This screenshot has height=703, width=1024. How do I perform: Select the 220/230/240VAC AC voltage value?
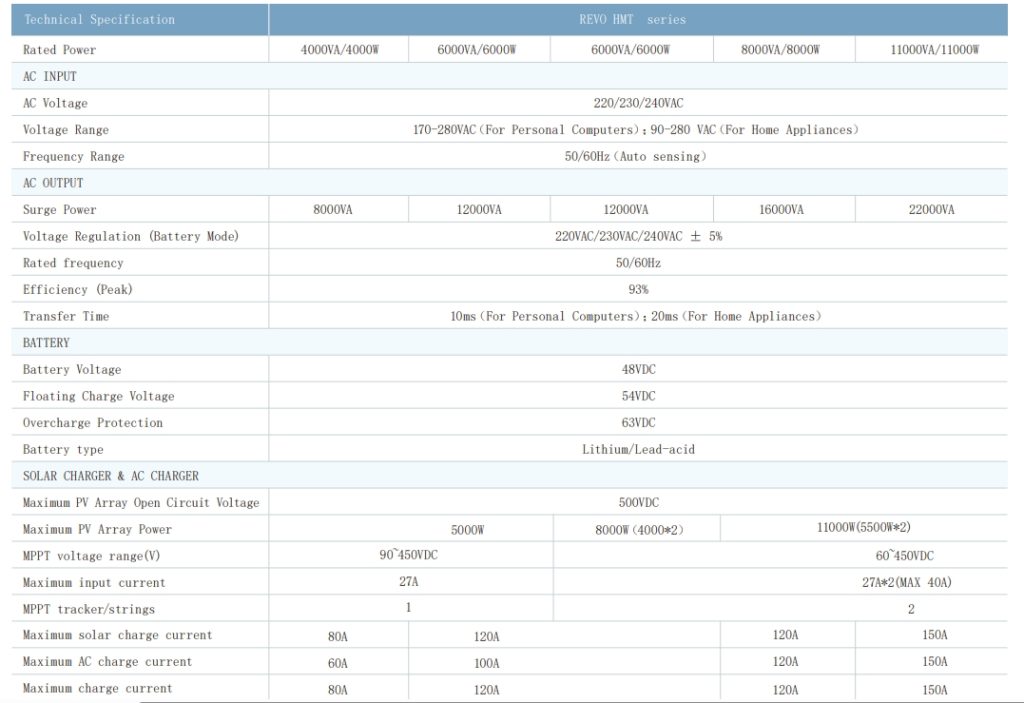(638, 103)
